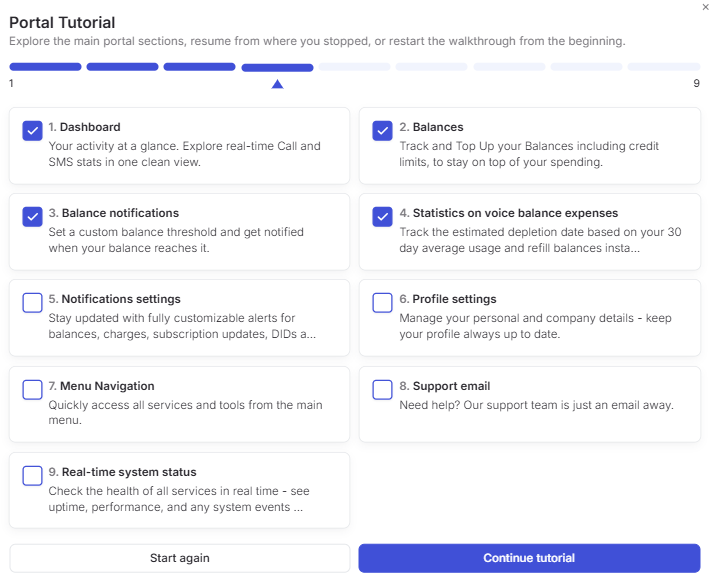This screenshot has width=718, height=585.
Task: Open the Real-time system status card
Action: click(x=180, y=490)
